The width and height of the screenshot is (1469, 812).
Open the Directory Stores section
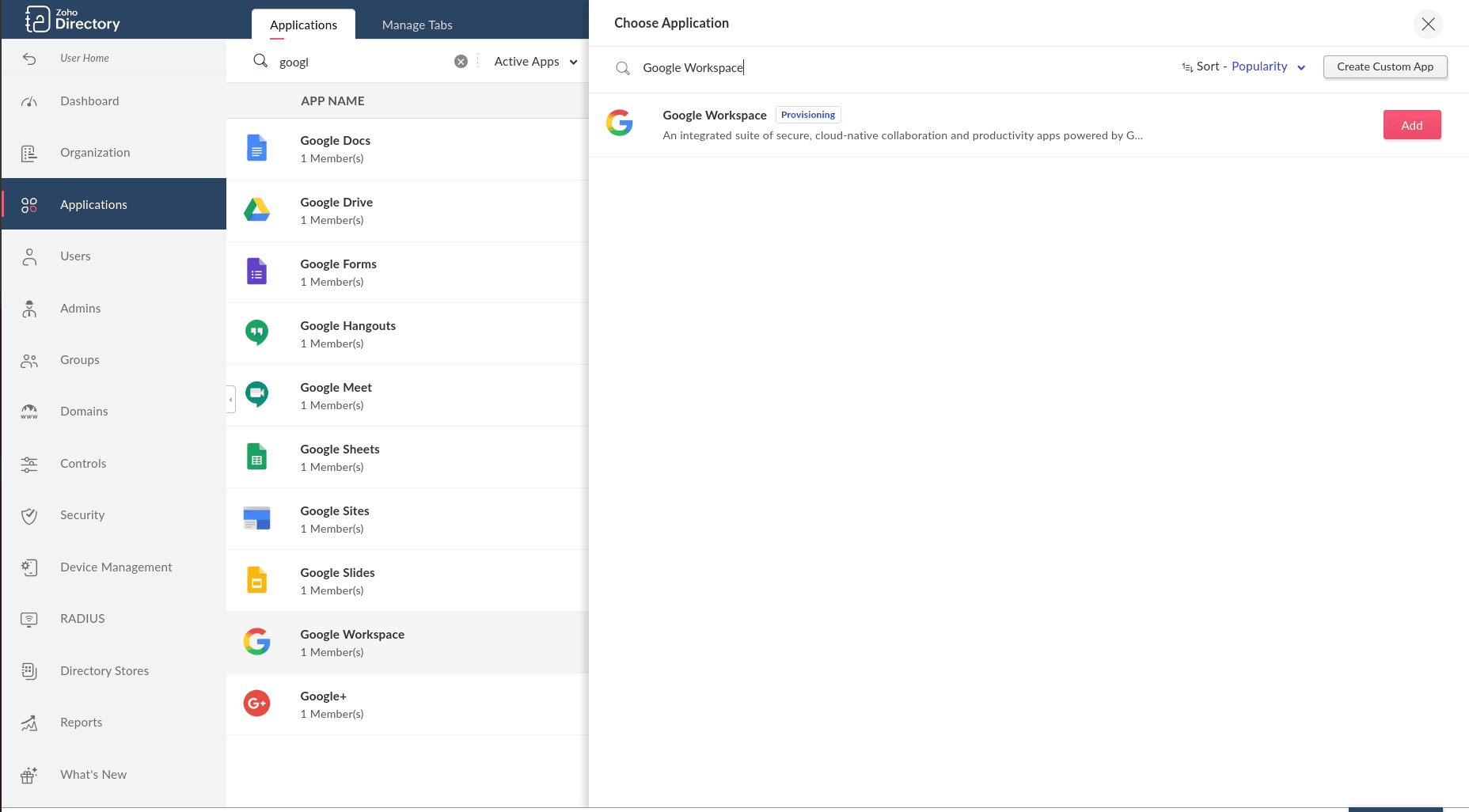(104, 671)
